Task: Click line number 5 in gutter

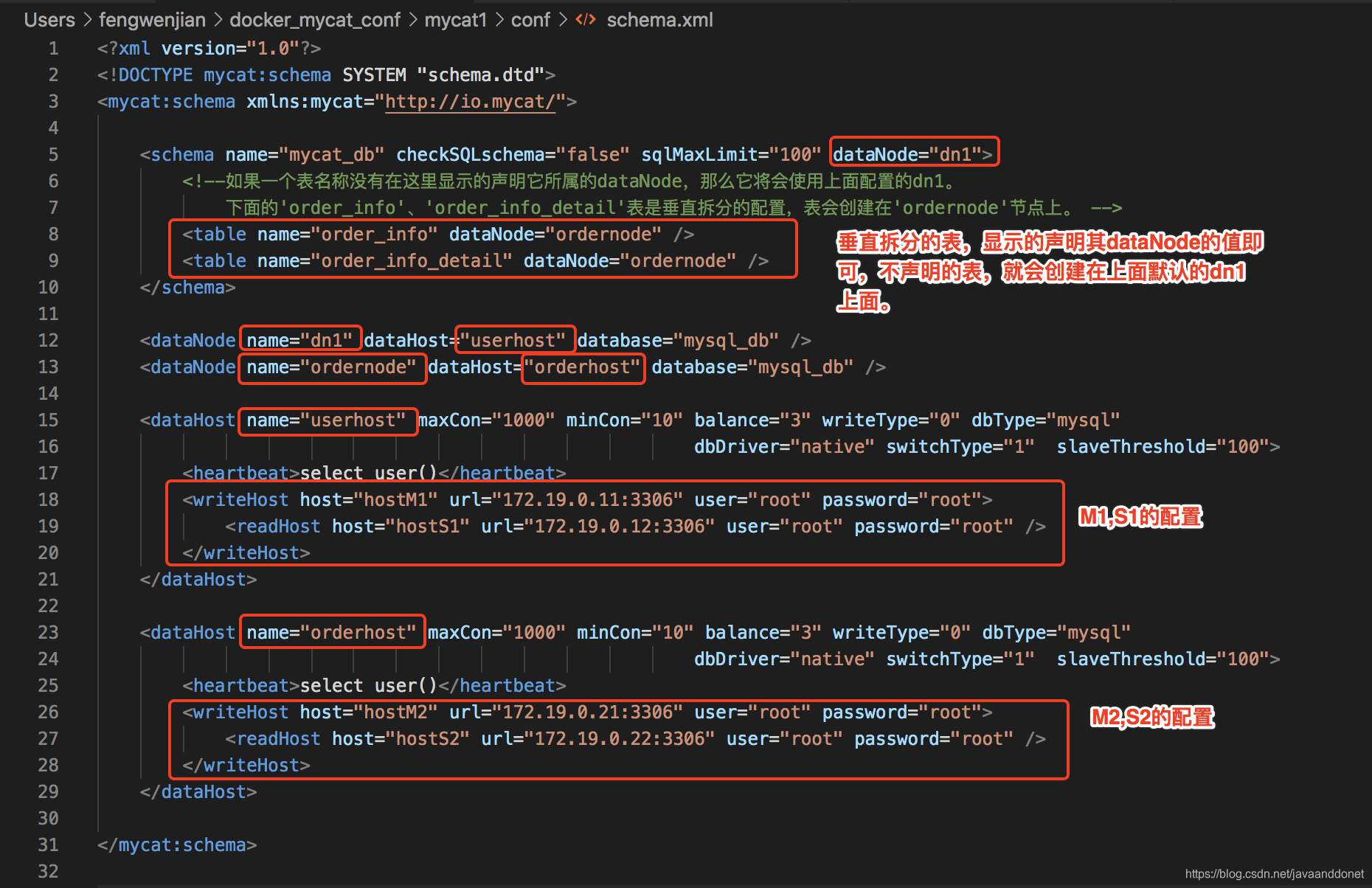Action: [x=53, y=155]
